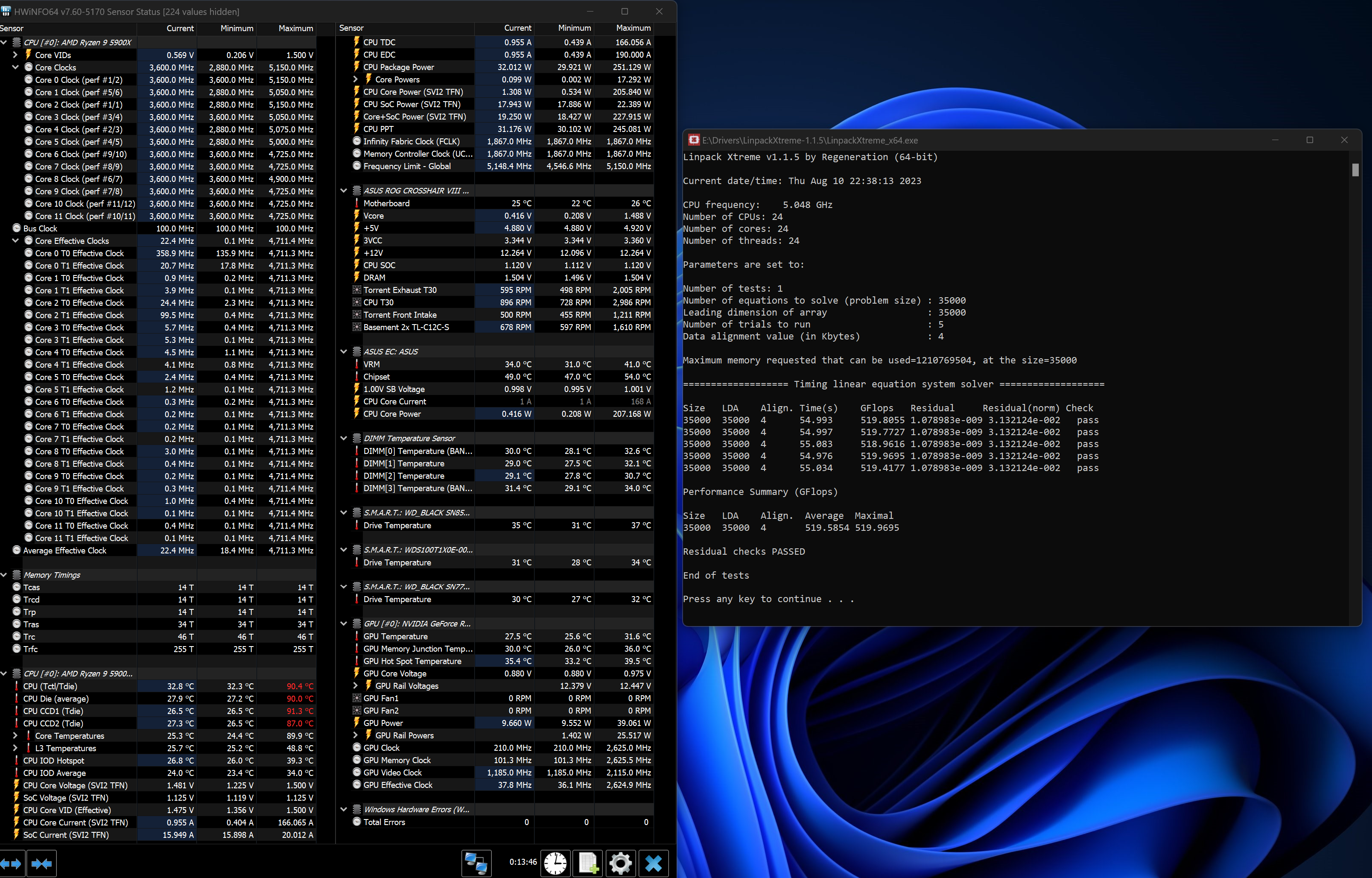The height and width of the screenshot is (878, 1372).
Task: Select the Frequency Limit - Global row
Action: click(496, 166)
